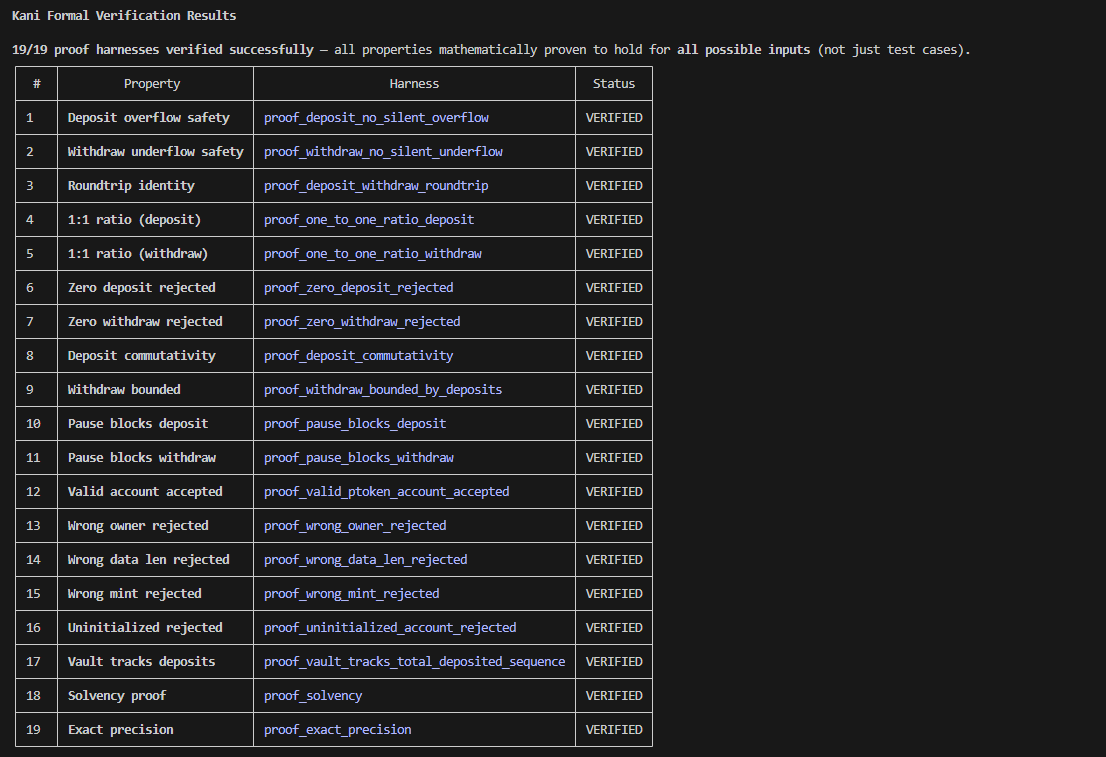The height and width of the screenshot is (757, 1106).
Task: Open the proof_deposit_withdraw_roundtrip harness link
Action: [x=376, y=186]
